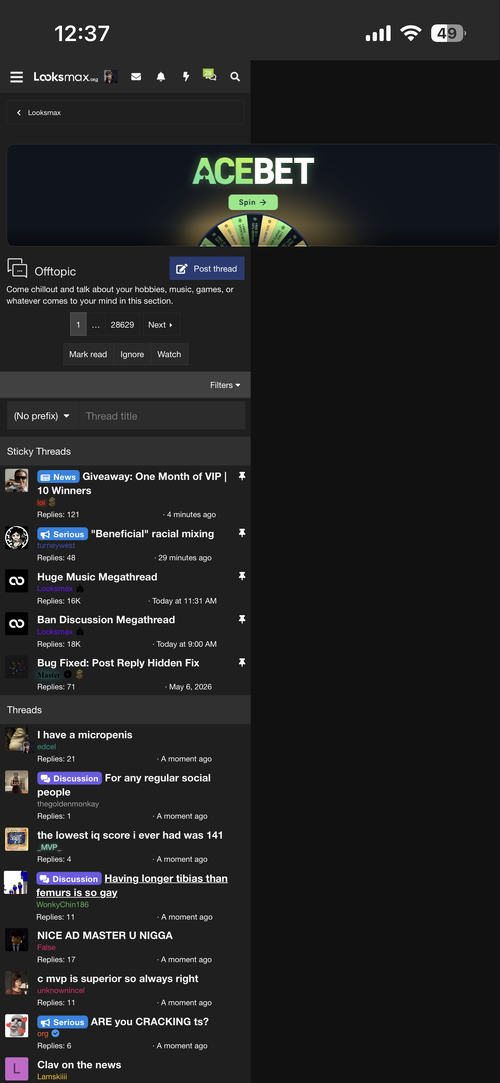Open the search magnifier icon
This screenshot has height=1083, width=500.
tap(235, 77)
